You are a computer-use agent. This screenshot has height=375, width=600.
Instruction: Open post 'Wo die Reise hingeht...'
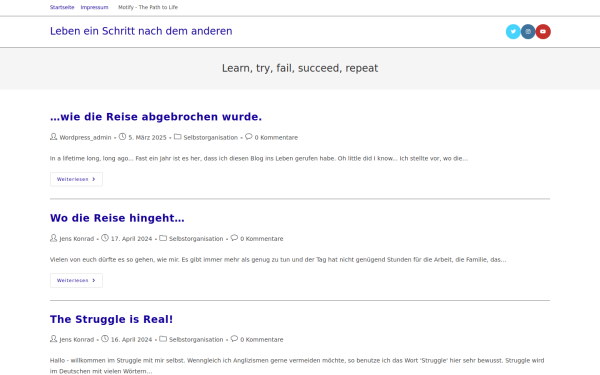[117, 218]
